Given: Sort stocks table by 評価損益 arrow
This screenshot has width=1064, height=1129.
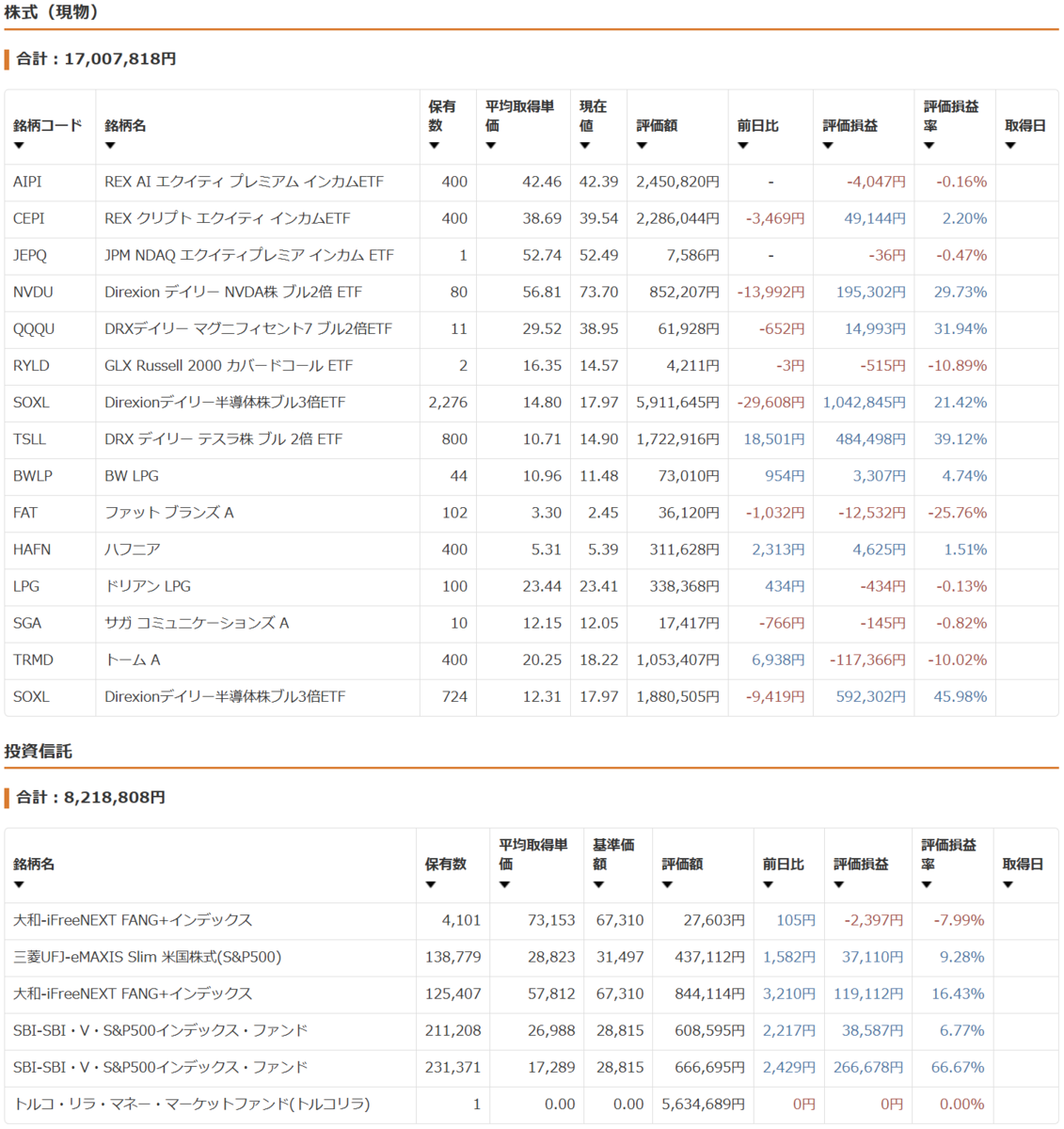Looking at the screenshot, I should pyautogui.click(x=828, y=146).
